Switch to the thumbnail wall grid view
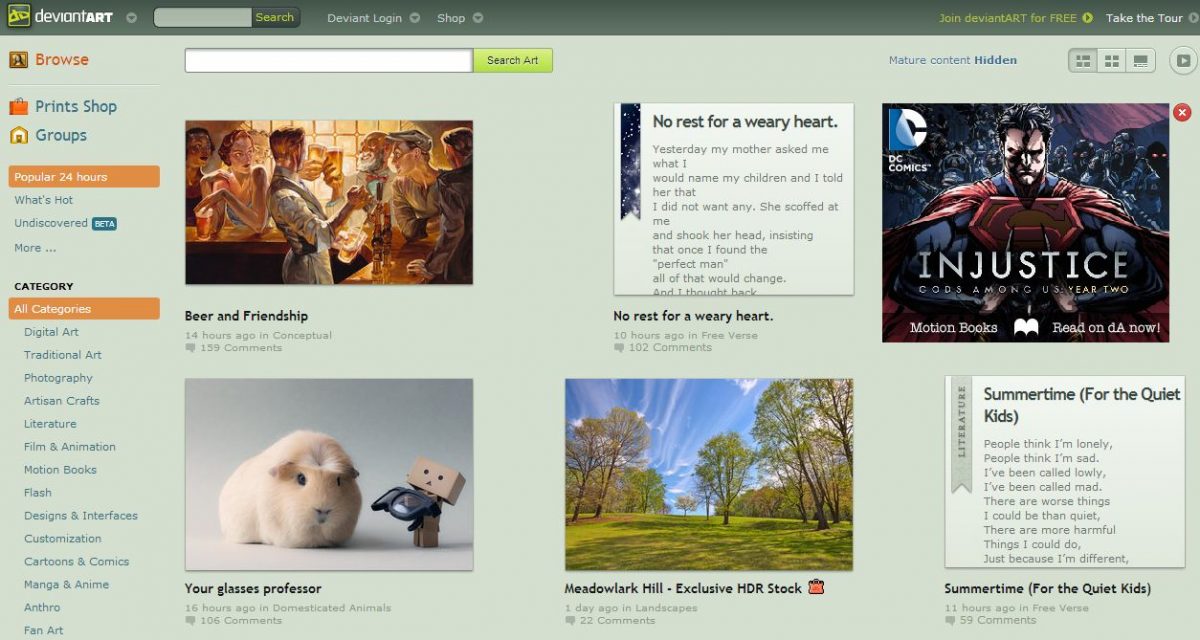 click(1111, 61)
